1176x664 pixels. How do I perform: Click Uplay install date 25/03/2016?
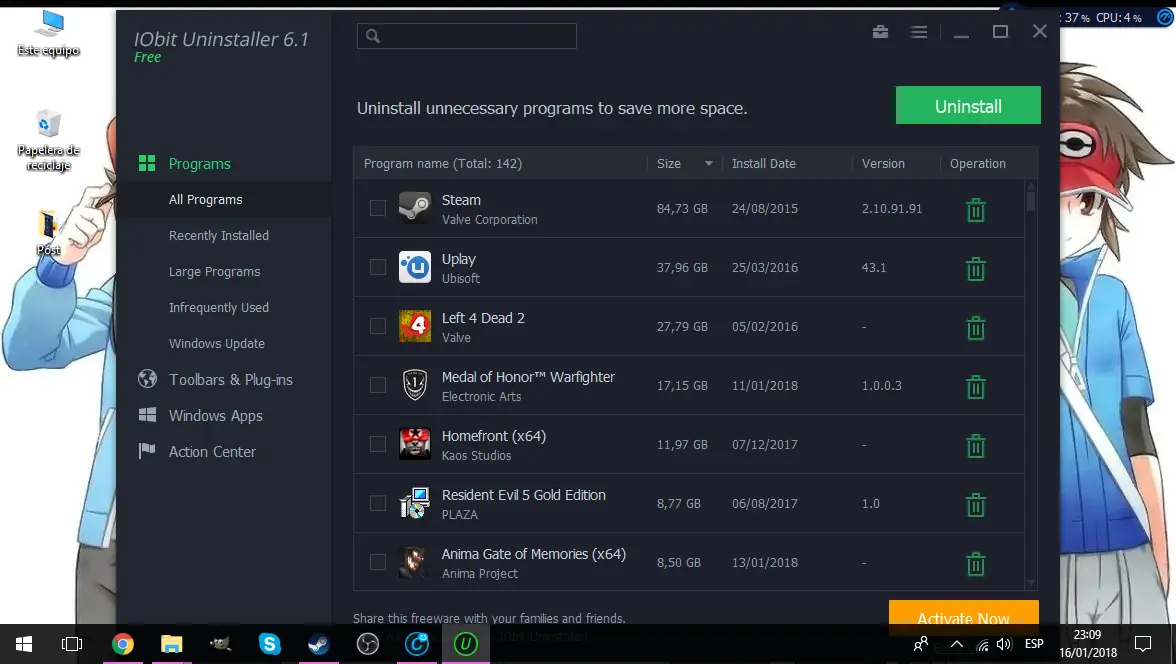pos(765,268)
